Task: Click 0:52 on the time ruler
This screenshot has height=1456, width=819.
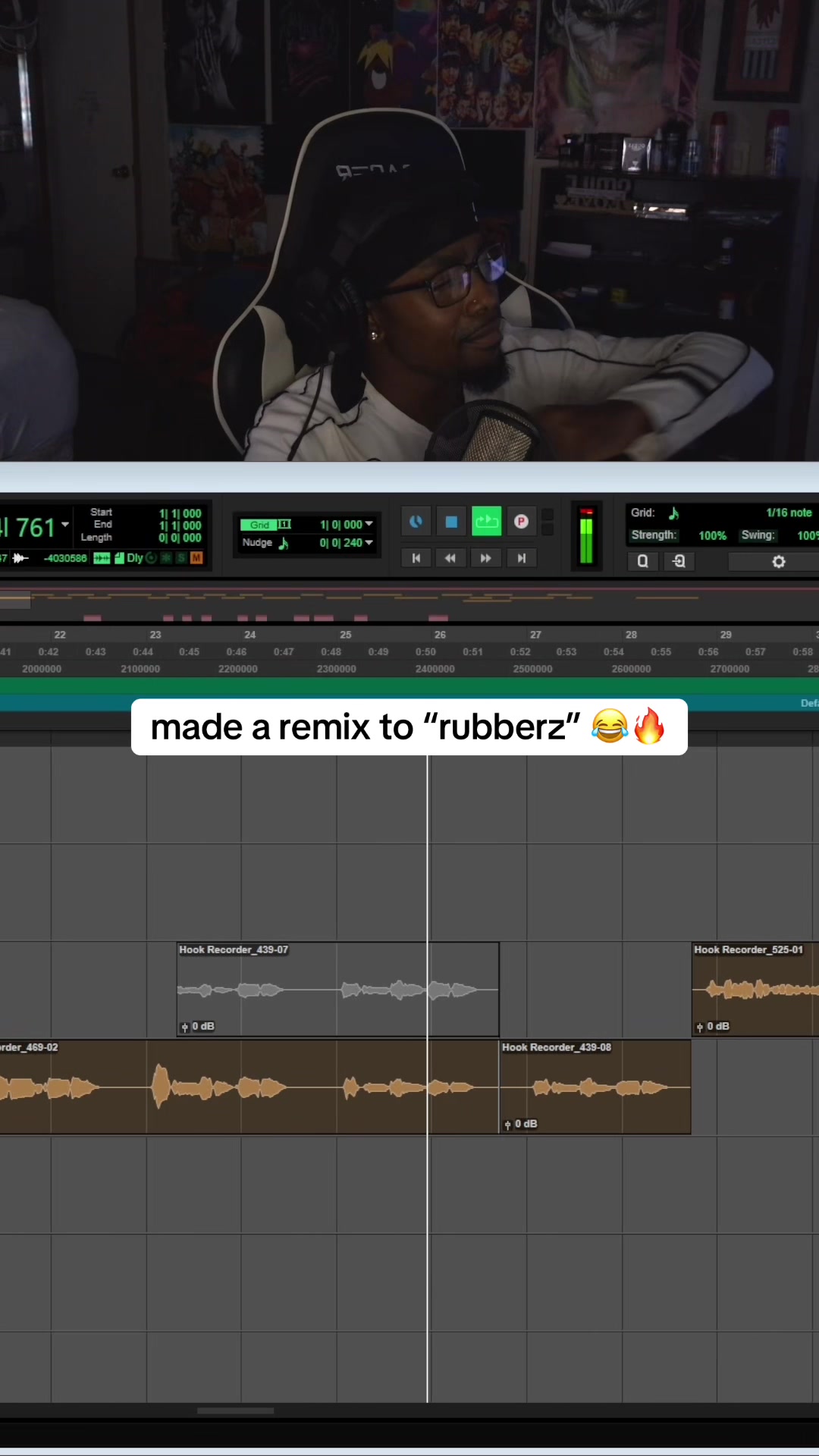Action: pyautogui.click(x=520, y=652)
